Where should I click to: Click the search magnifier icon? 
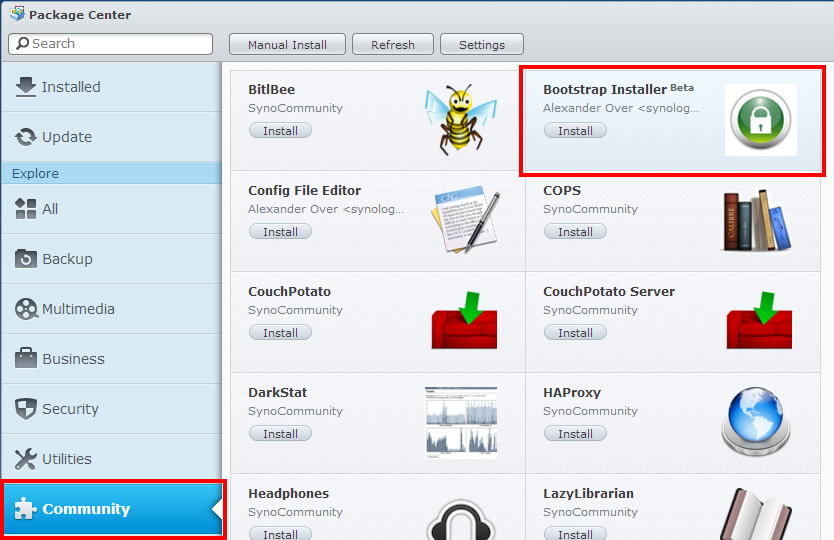[22, 44]
